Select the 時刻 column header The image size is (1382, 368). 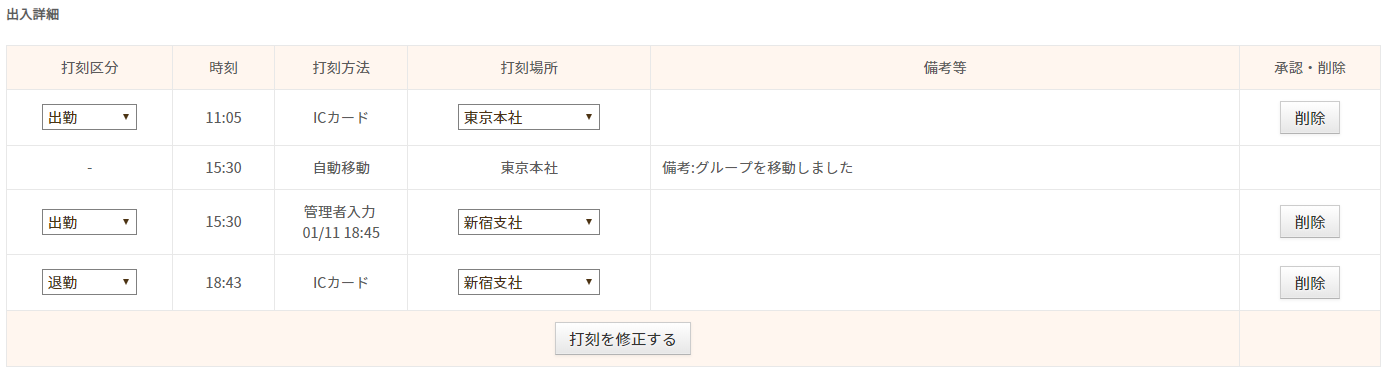click(x=223, y=68)
